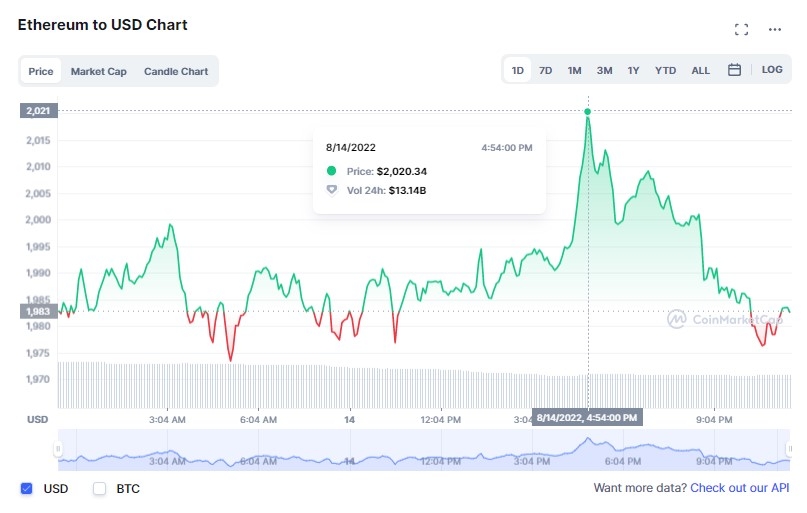Select the YTD time range

pyautogui.click(x=665, y=70)
